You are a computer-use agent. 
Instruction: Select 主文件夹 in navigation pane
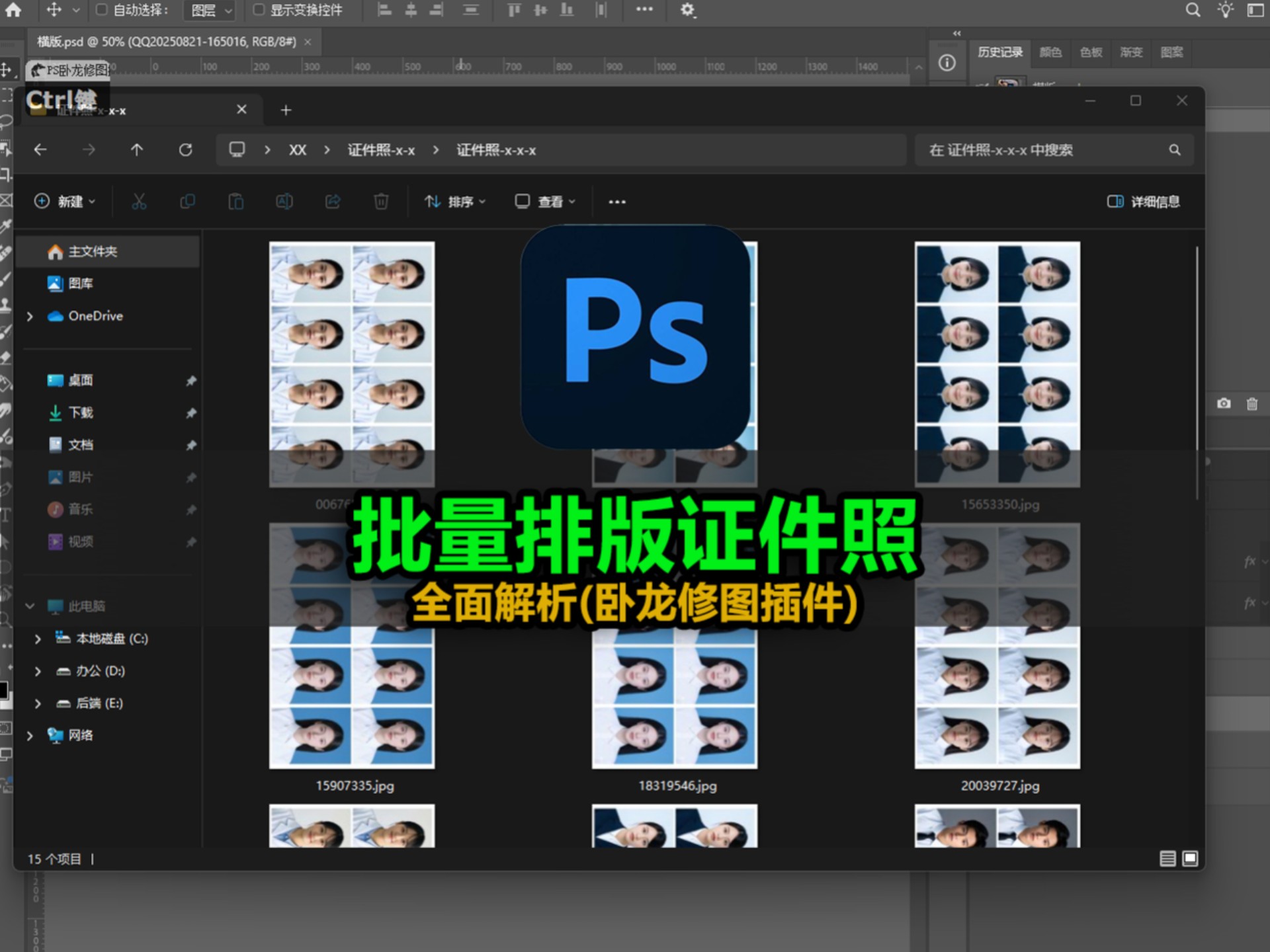click(108, 251)
